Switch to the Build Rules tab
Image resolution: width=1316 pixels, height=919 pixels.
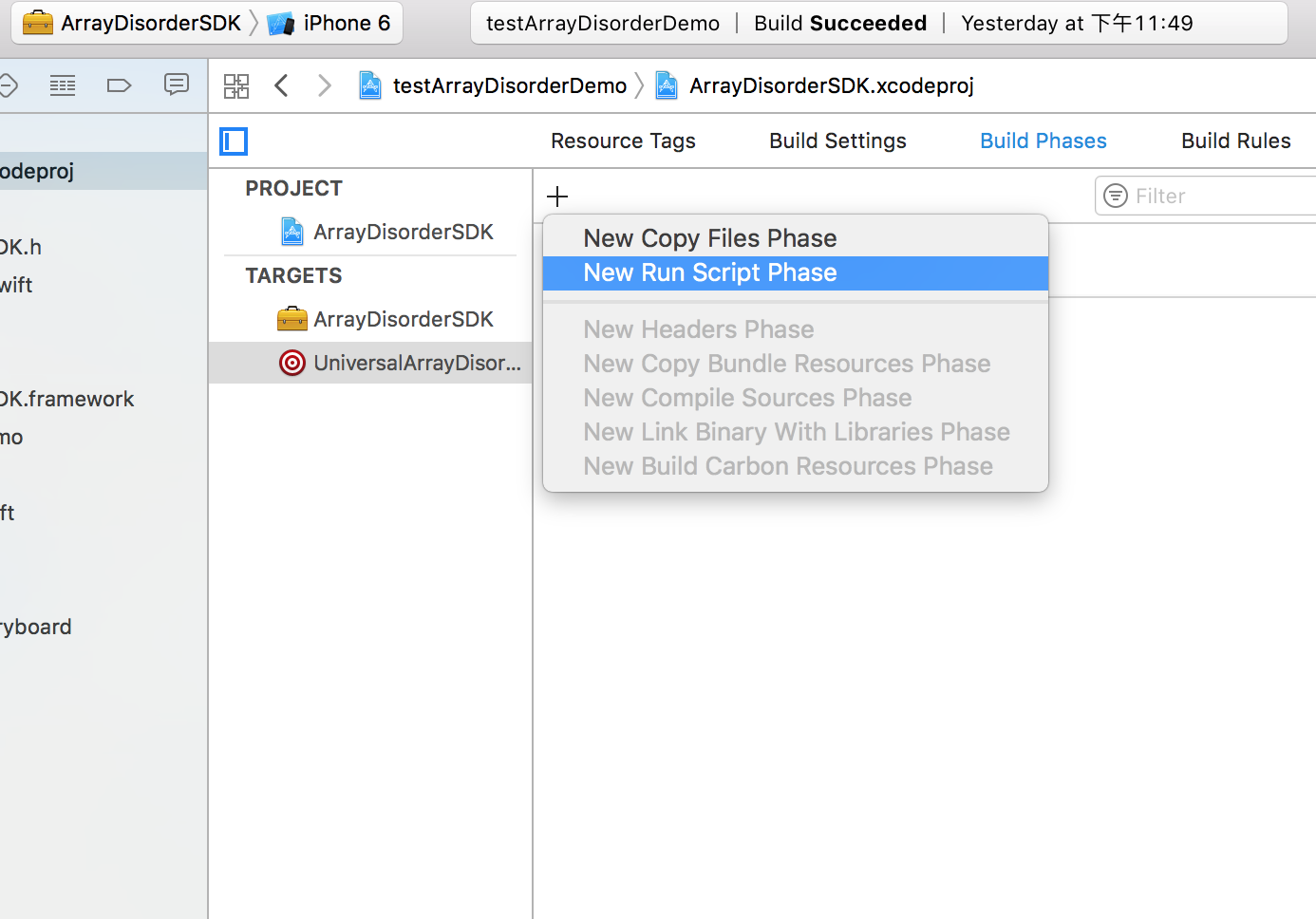[1235, 141]
